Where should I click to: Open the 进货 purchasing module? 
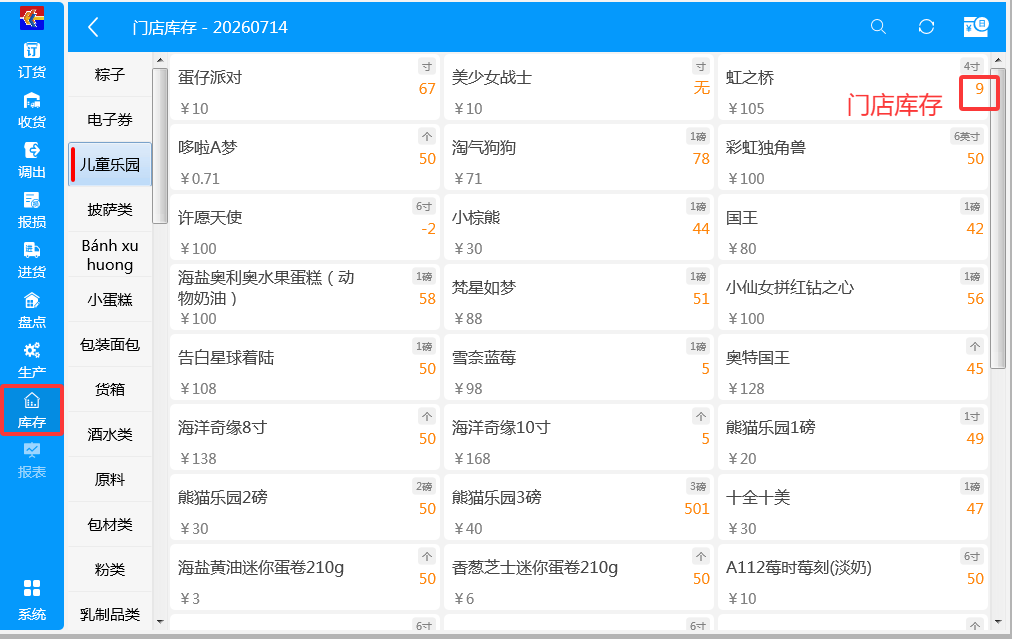click(32, 261)
